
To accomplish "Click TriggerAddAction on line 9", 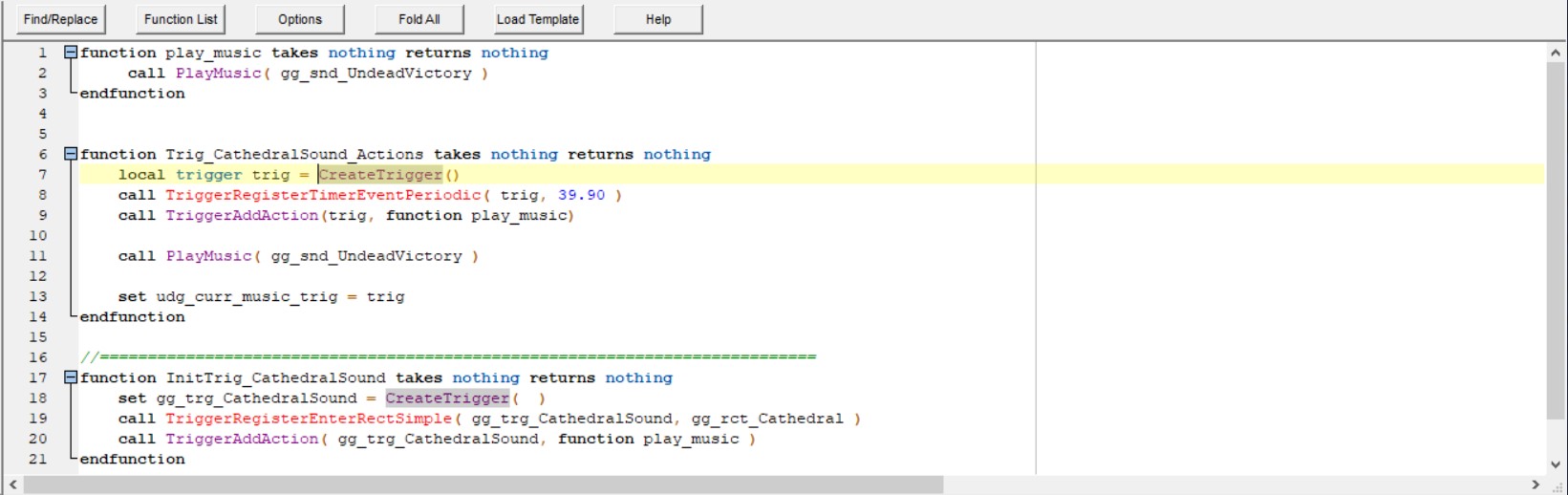I will pyautogui.click(x=242, y=215).
